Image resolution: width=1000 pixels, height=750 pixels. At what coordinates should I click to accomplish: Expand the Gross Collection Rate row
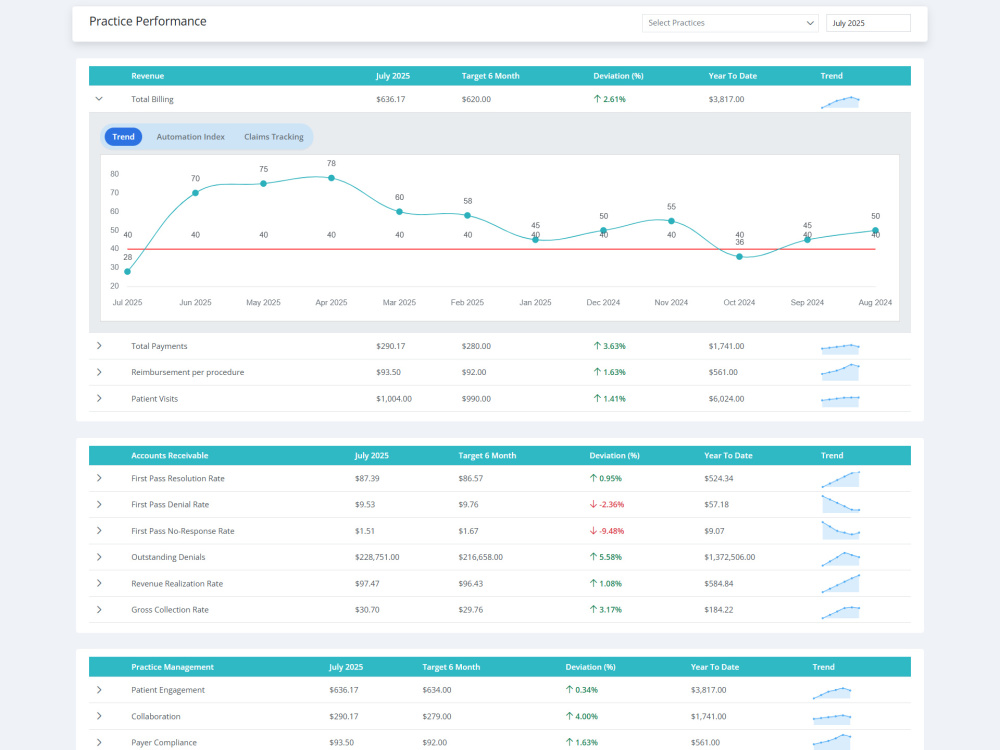pos(99,610)
